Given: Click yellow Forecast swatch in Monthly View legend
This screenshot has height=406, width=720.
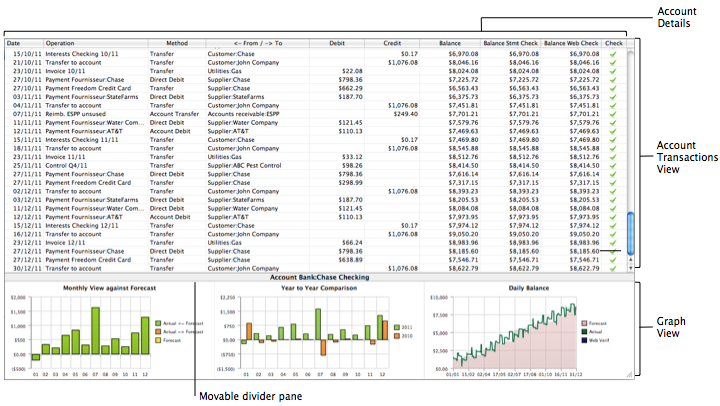Looking at the screenshot, I should coord(158,340).
